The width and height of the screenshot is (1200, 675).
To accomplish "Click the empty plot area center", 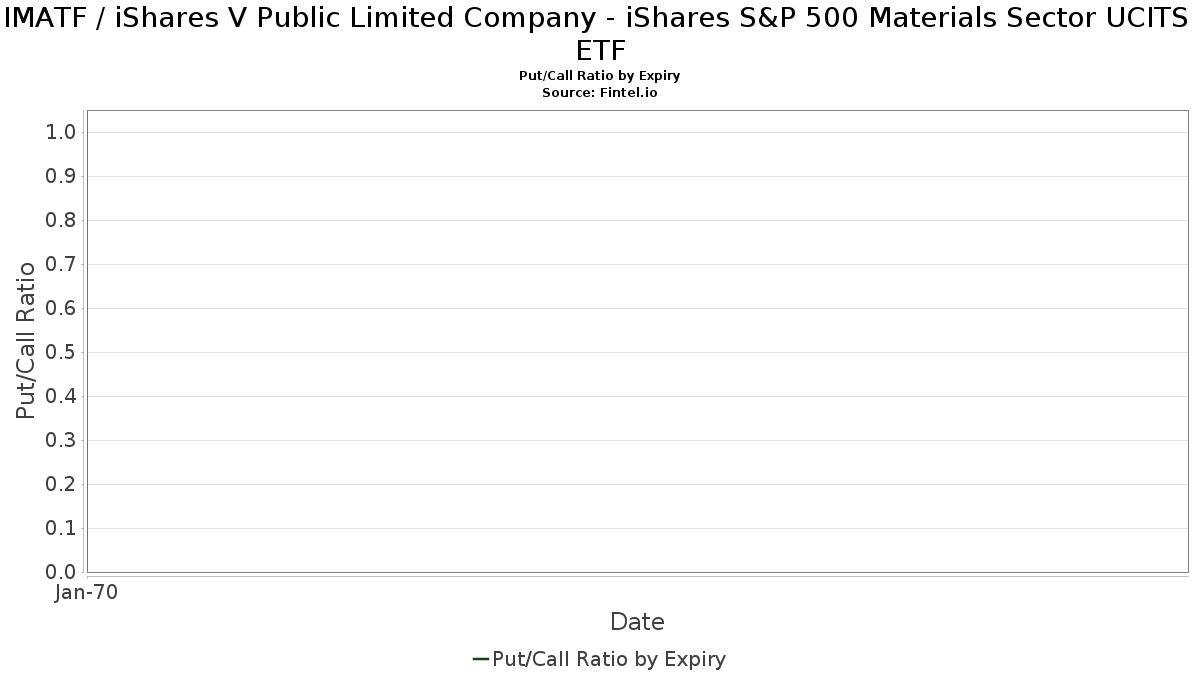I will (x=637, y=341).
